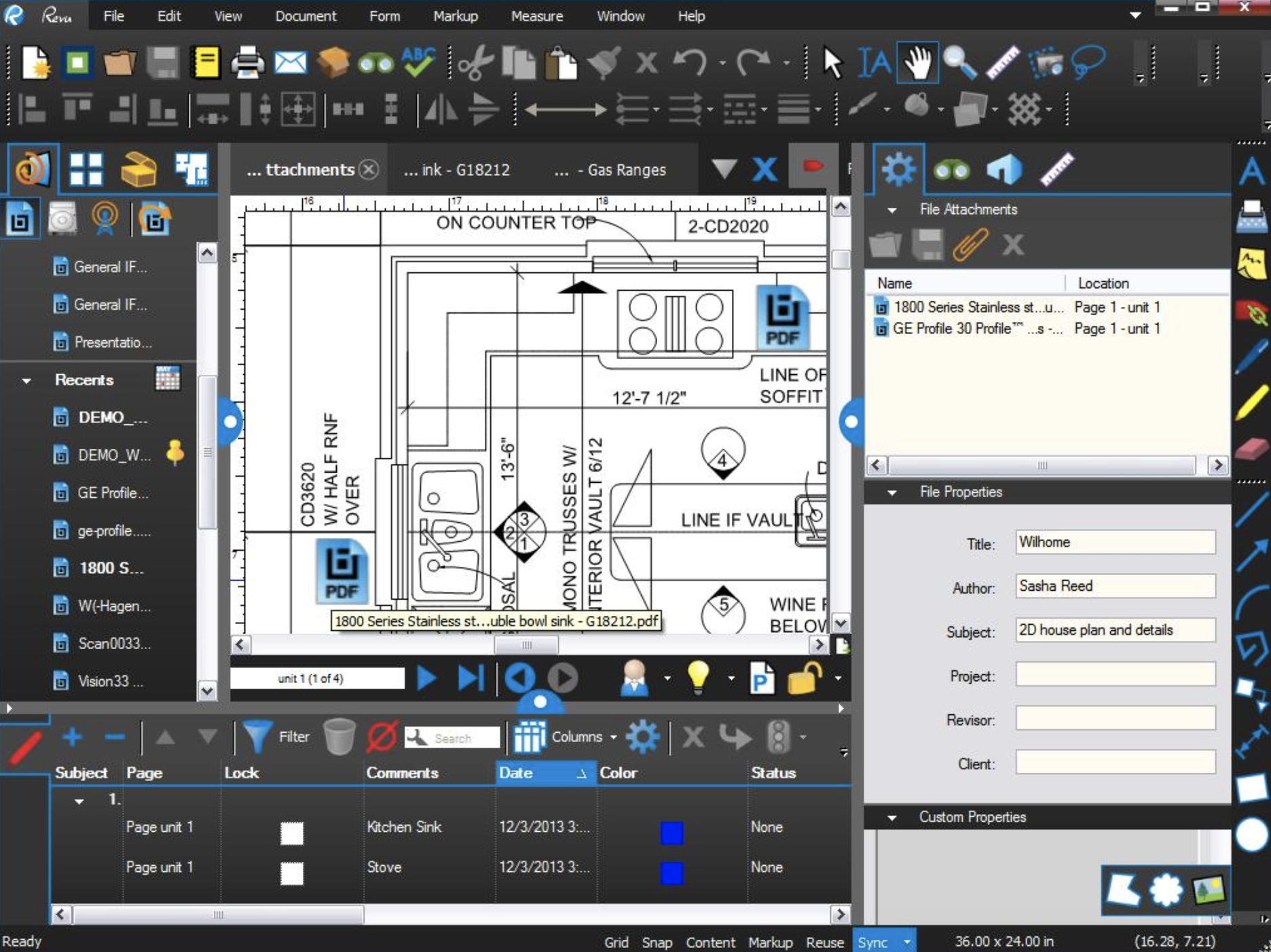The height and width of the screenshot is (952, 1271).
Task: Click the Print icon in toolbar
Action: pos(247,63)
